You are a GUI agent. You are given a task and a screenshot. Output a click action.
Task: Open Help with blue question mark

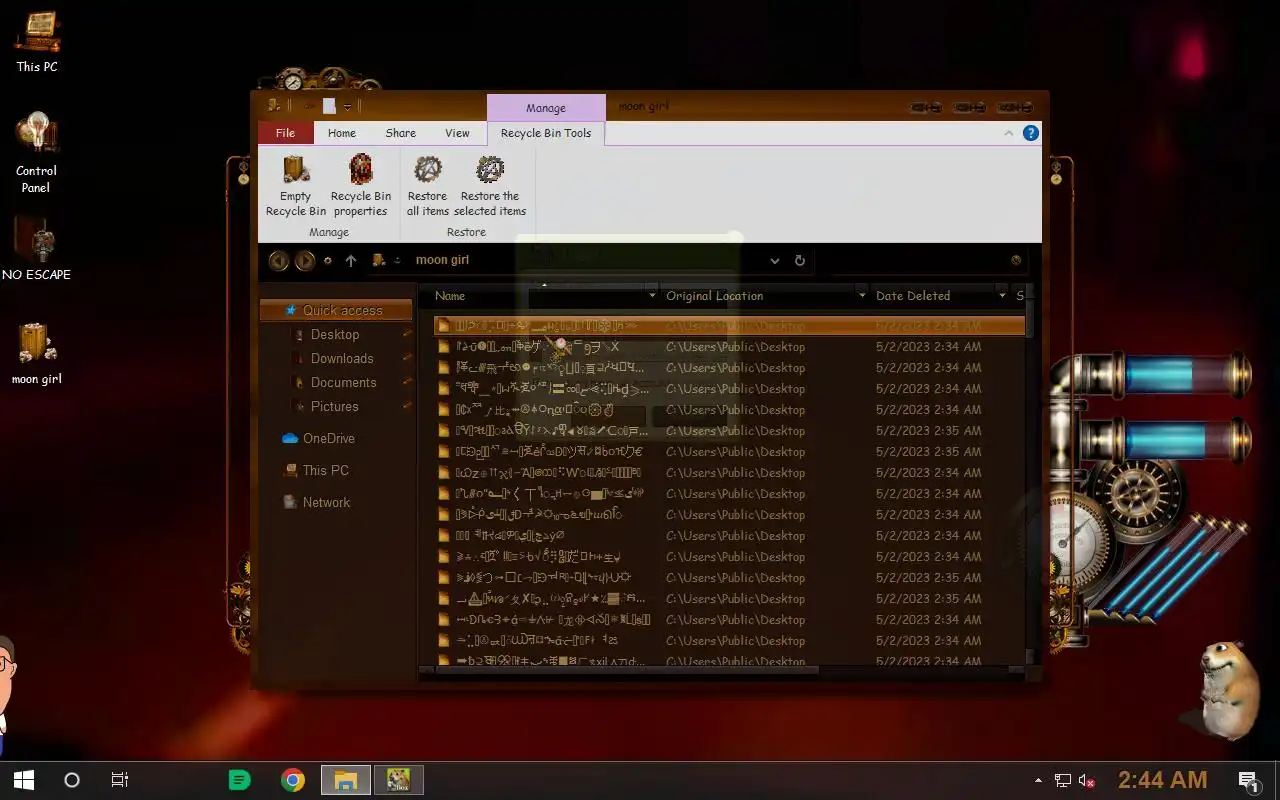pos(1031,133)
